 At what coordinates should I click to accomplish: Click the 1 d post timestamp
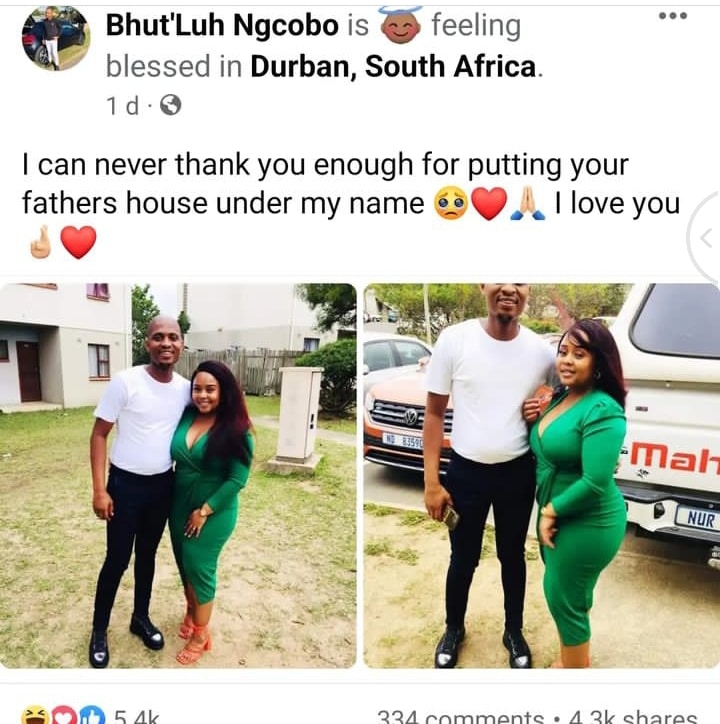(122, 106)
